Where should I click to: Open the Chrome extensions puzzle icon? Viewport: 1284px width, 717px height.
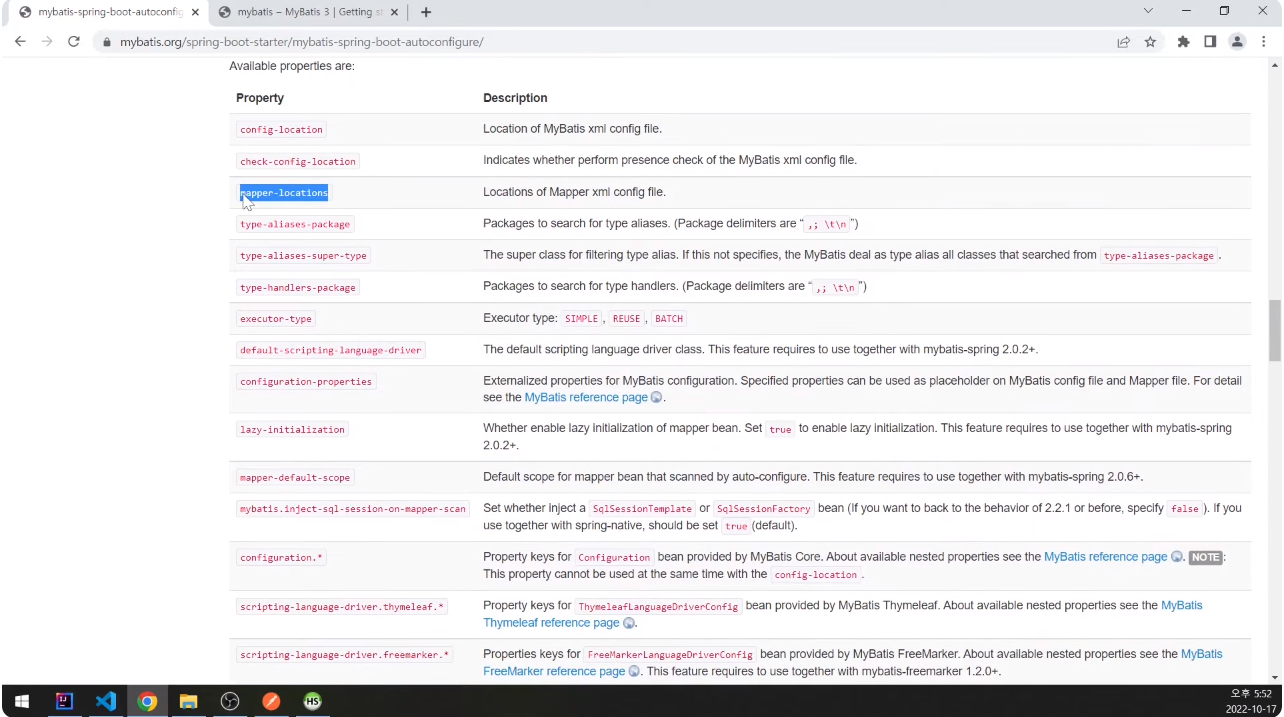pos(1184,42)
